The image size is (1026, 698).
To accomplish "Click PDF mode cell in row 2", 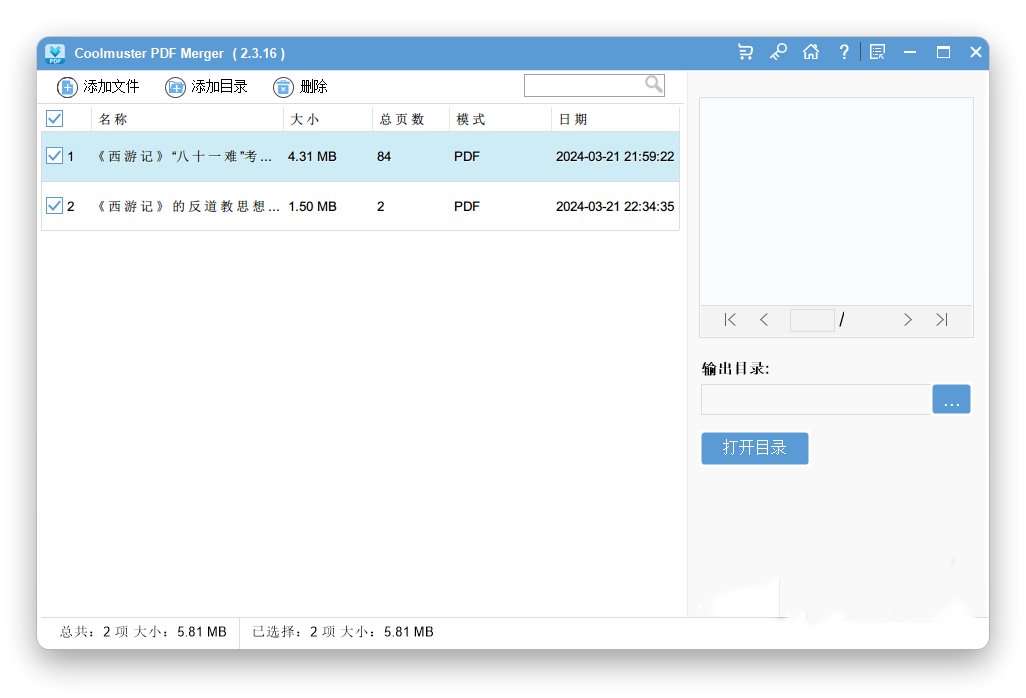I will tap(467, 206).
